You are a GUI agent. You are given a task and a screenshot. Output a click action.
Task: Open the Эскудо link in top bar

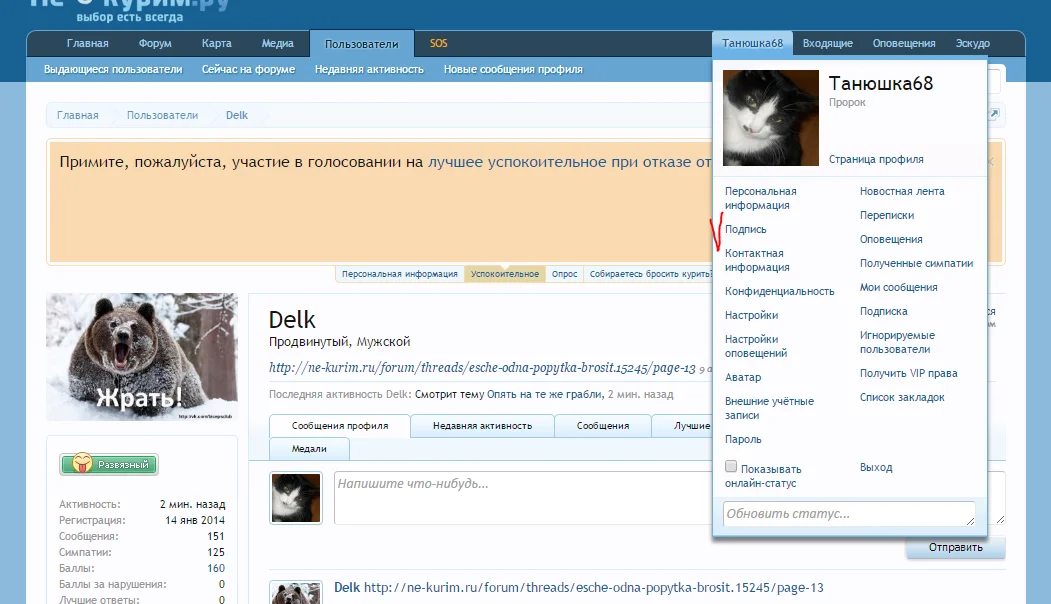click(x=973, y=44)
